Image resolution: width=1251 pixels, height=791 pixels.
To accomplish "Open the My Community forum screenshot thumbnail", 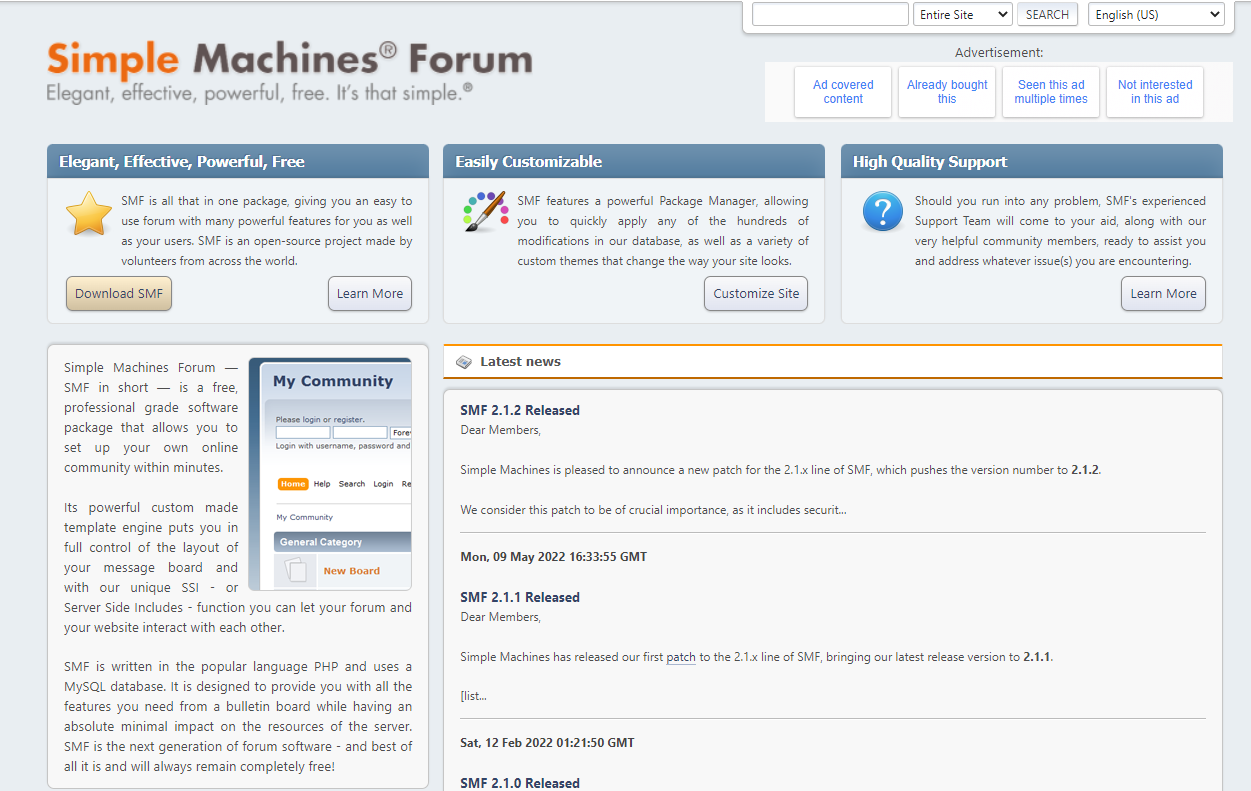I will coord(330,474).
